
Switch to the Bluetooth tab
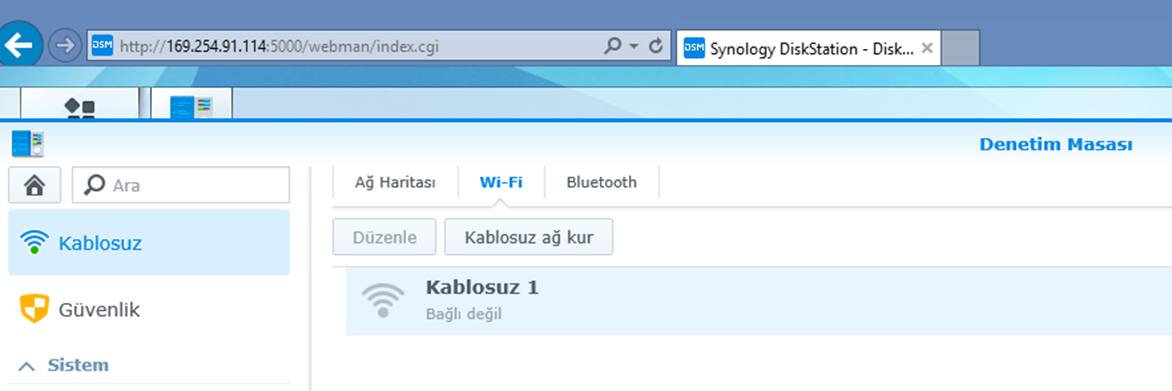click(602, 182)
